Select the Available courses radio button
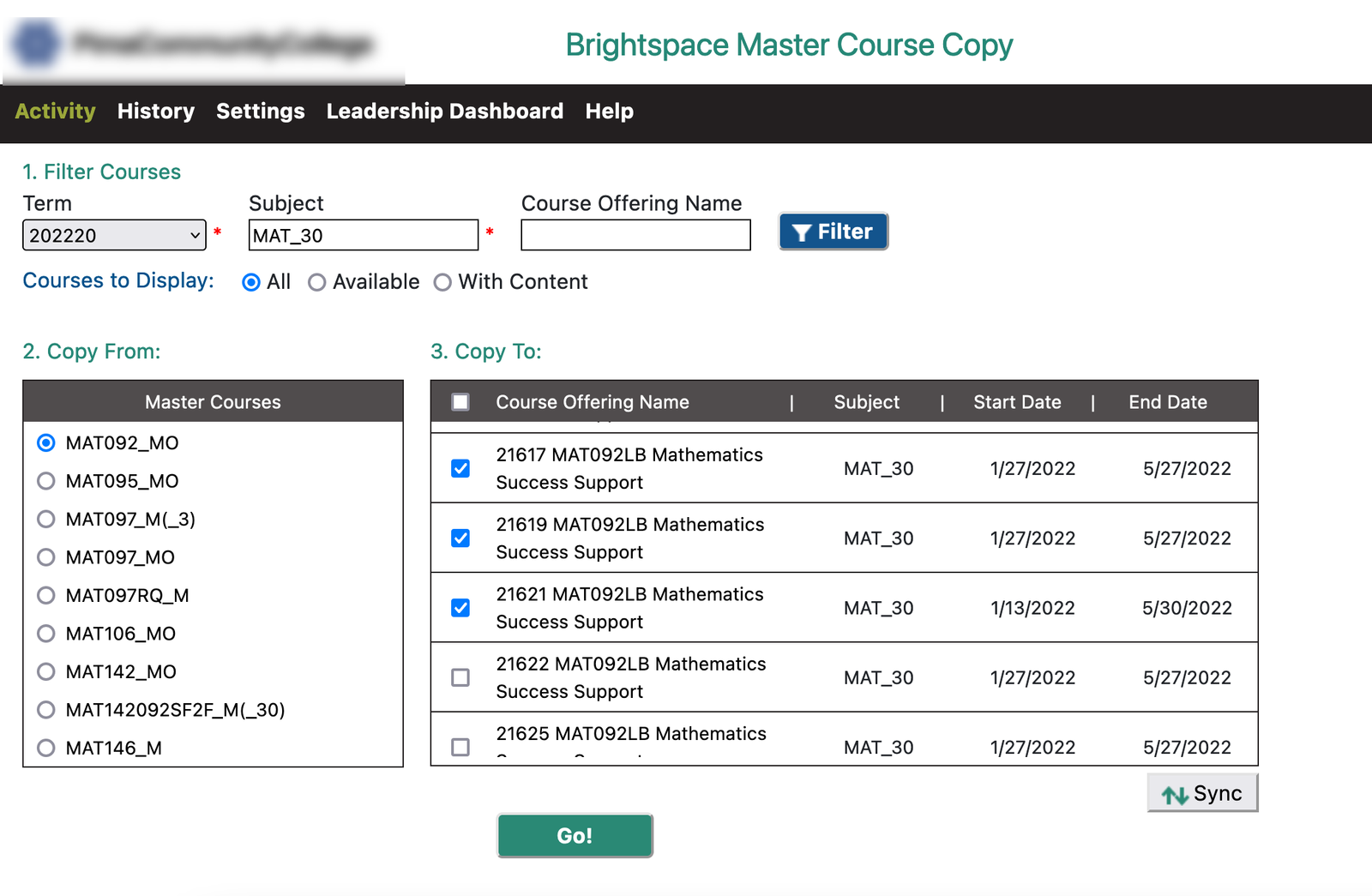Viewport: 1372px width, 896px height. coord(317,282)
